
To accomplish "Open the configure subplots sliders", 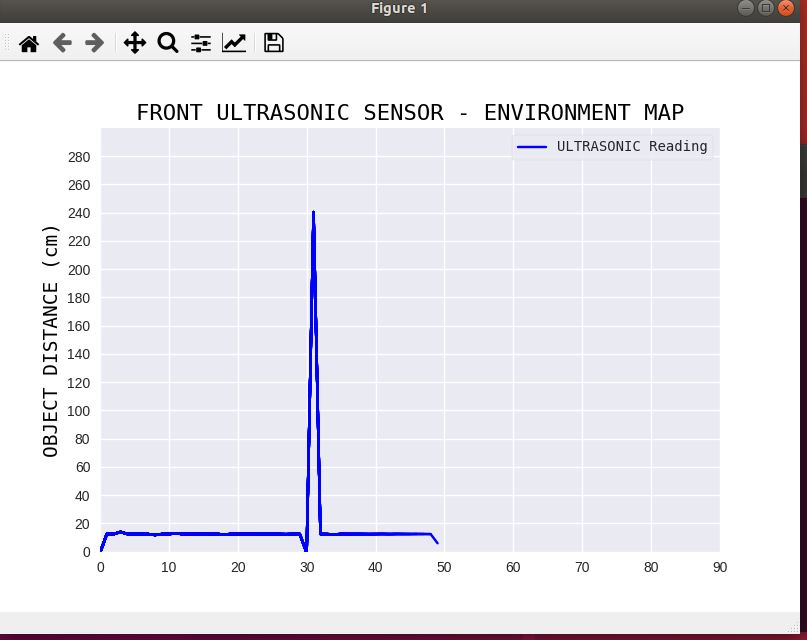I will (x=201, y=43).
